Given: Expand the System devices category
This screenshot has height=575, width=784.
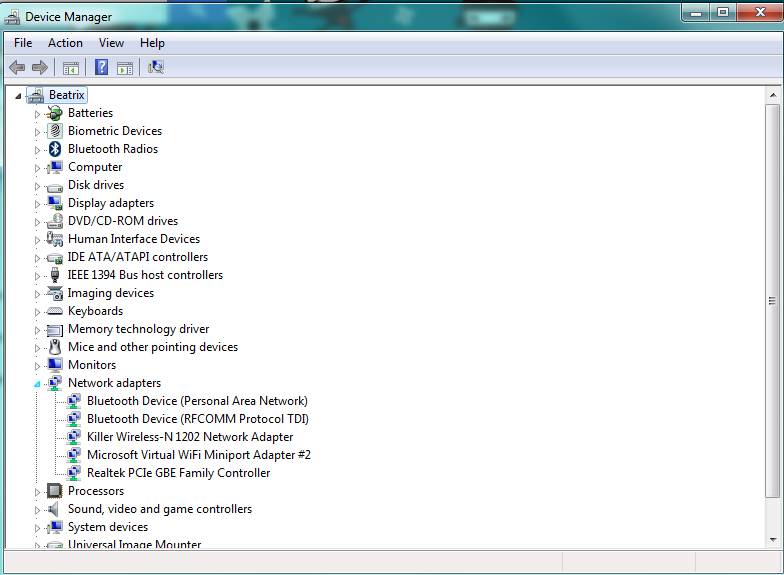Looking at the screenshot, I should click(x=37, y=528).
